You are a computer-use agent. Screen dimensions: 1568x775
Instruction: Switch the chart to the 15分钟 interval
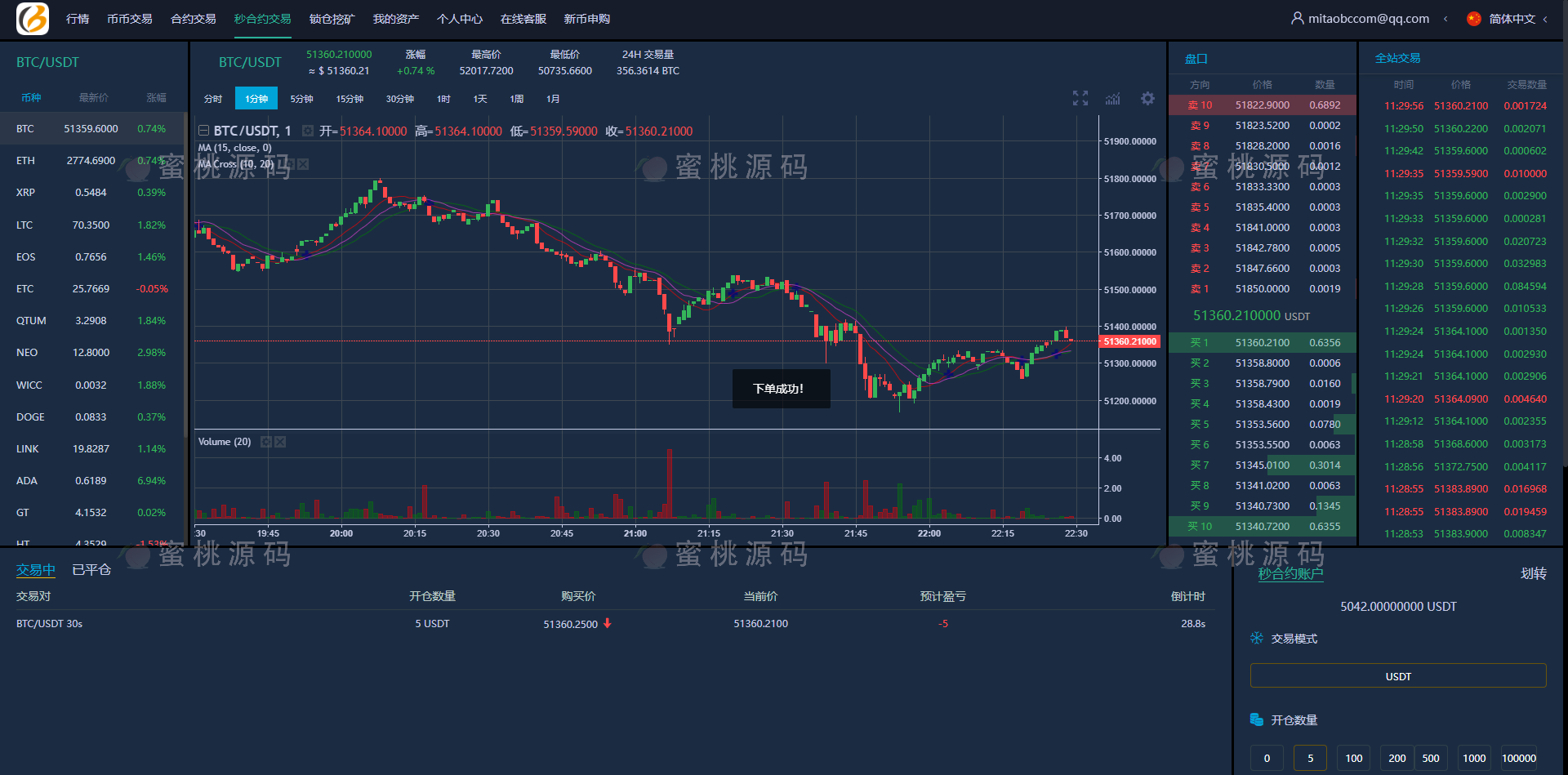350,99
